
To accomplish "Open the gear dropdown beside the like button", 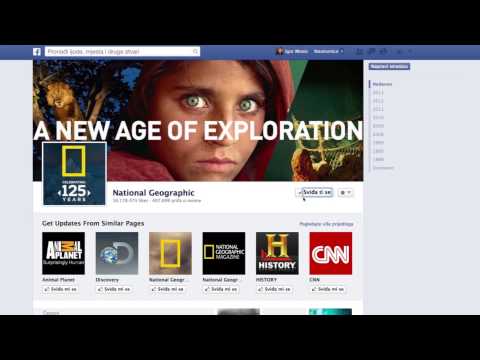I will coord(345,193).
